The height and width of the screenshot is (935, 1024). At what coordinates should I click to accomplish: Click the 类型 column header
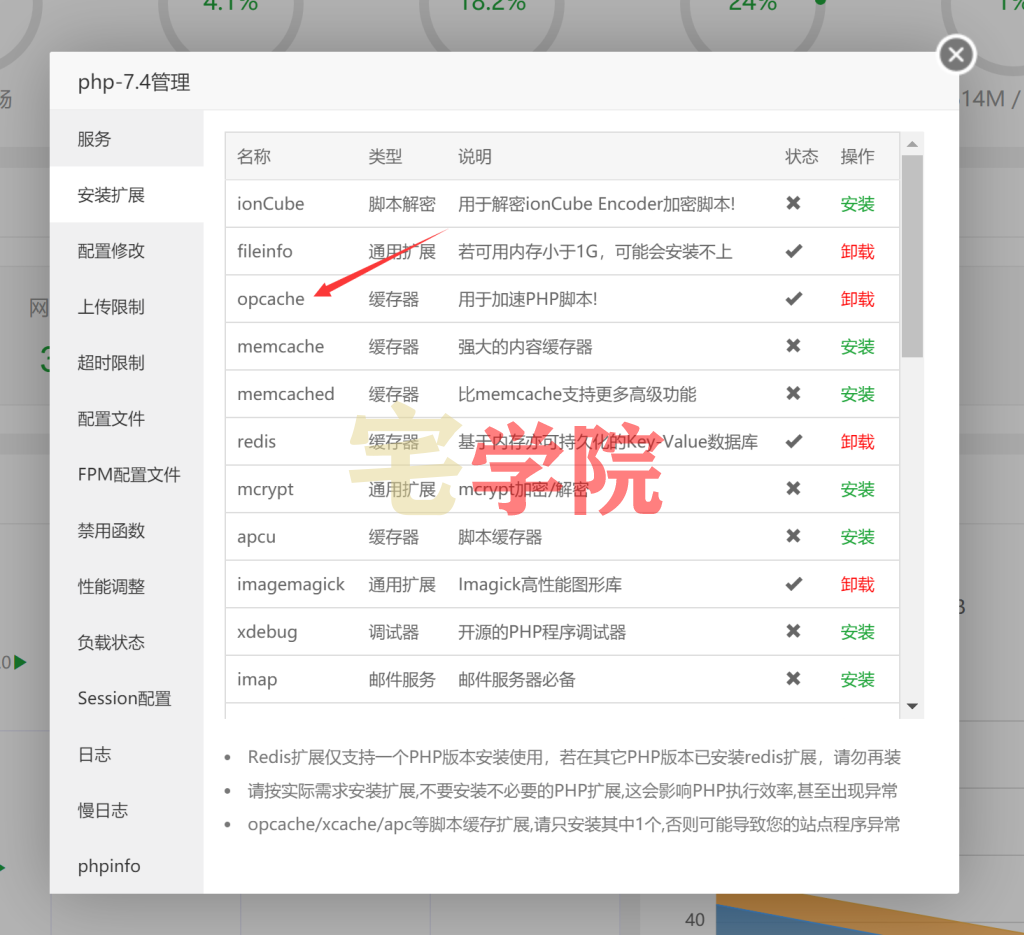pyautogui.click(x=385, y=157)
